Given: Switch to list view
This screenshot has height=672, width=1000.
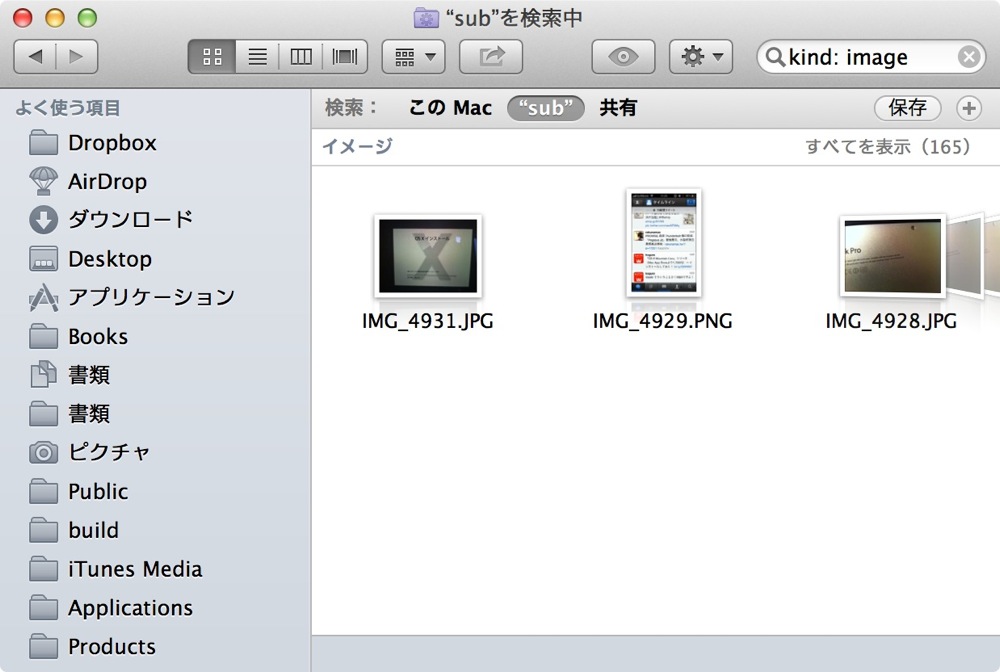Looking at the screenshot, I should pyautogui.click(x=257, y=57).
